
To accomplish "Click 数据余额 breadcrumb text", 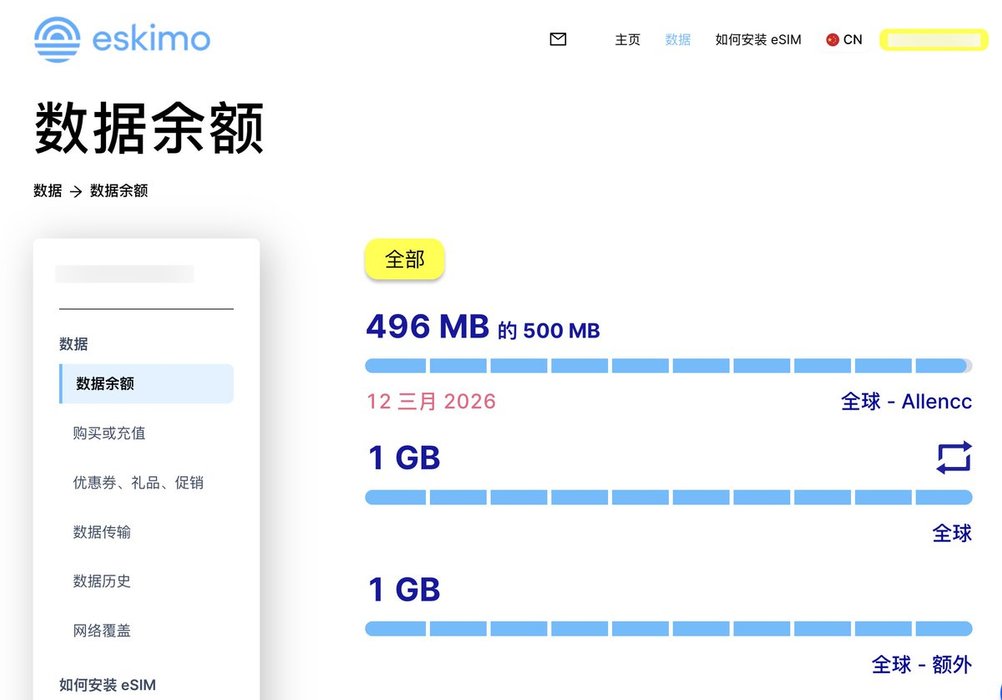I will click(x=119, y=191).
